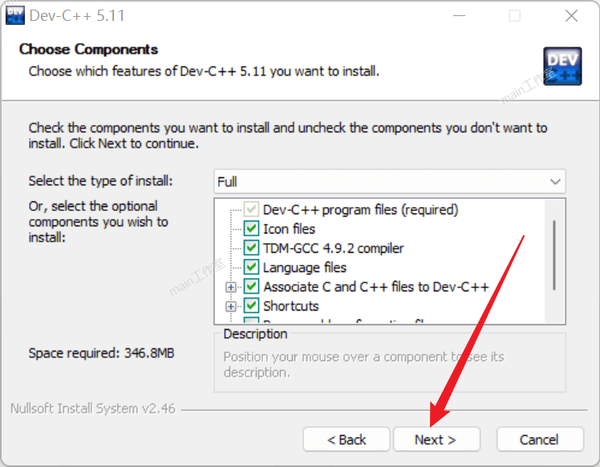Toggle Associate C and C++ files checkbox
This screenshot has height=467, width=600.
tap(251, 286)
